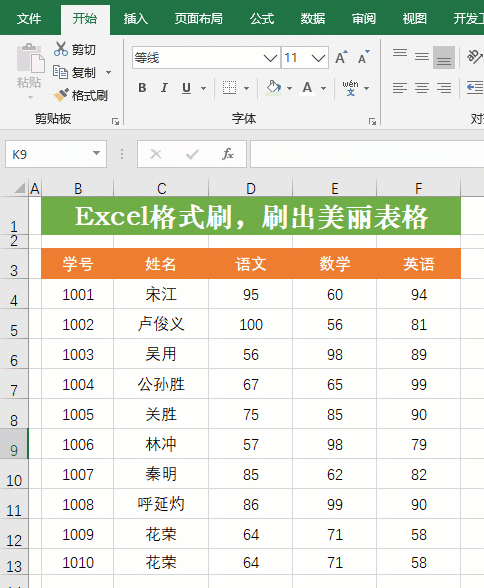Viewport: 484px width, 588px height.
Task: Click the Decrease Font Size icon
Action: coord(364,57)
